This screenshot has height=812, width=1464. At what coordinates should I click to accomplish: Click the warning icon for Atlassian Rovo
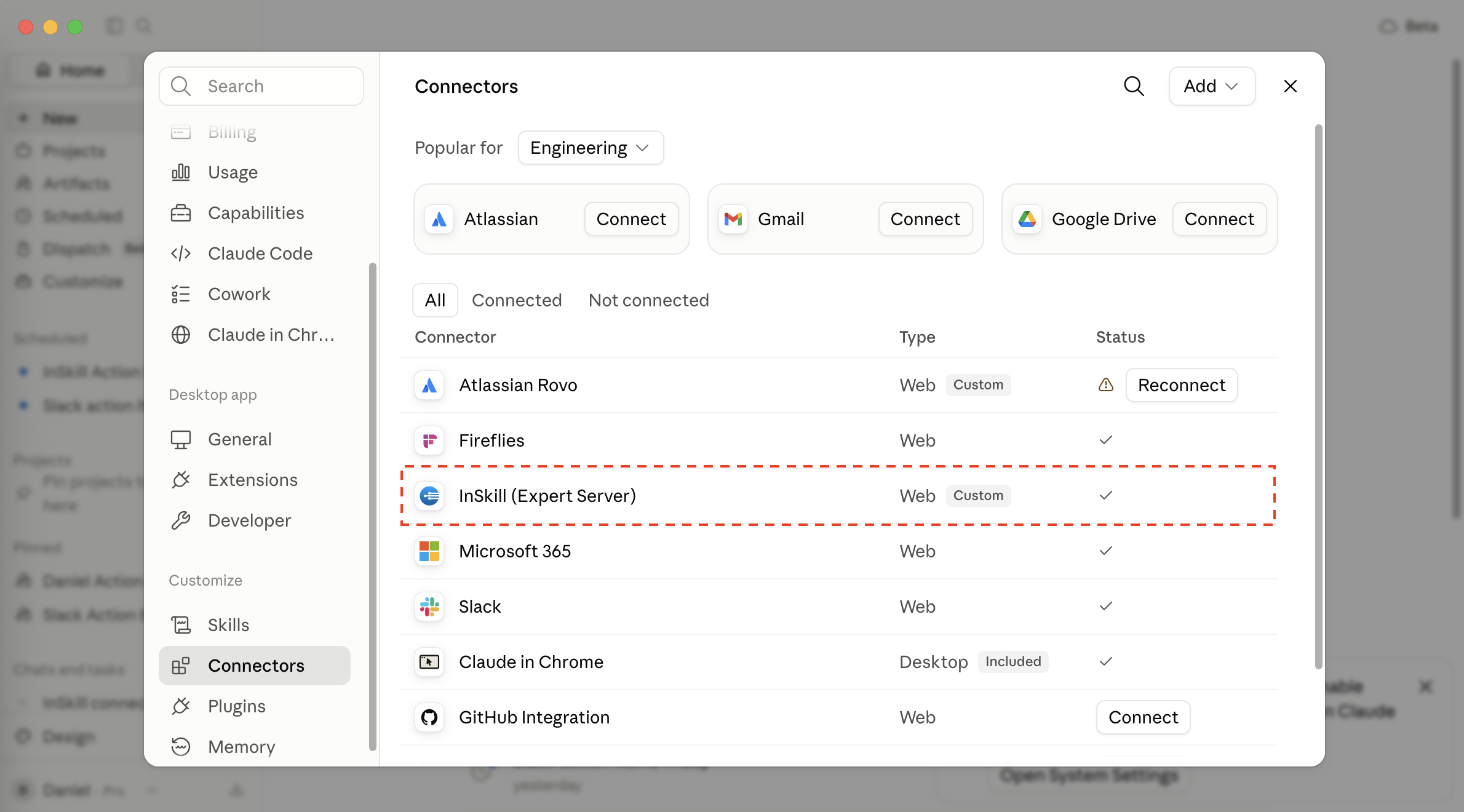[1106, 385]
